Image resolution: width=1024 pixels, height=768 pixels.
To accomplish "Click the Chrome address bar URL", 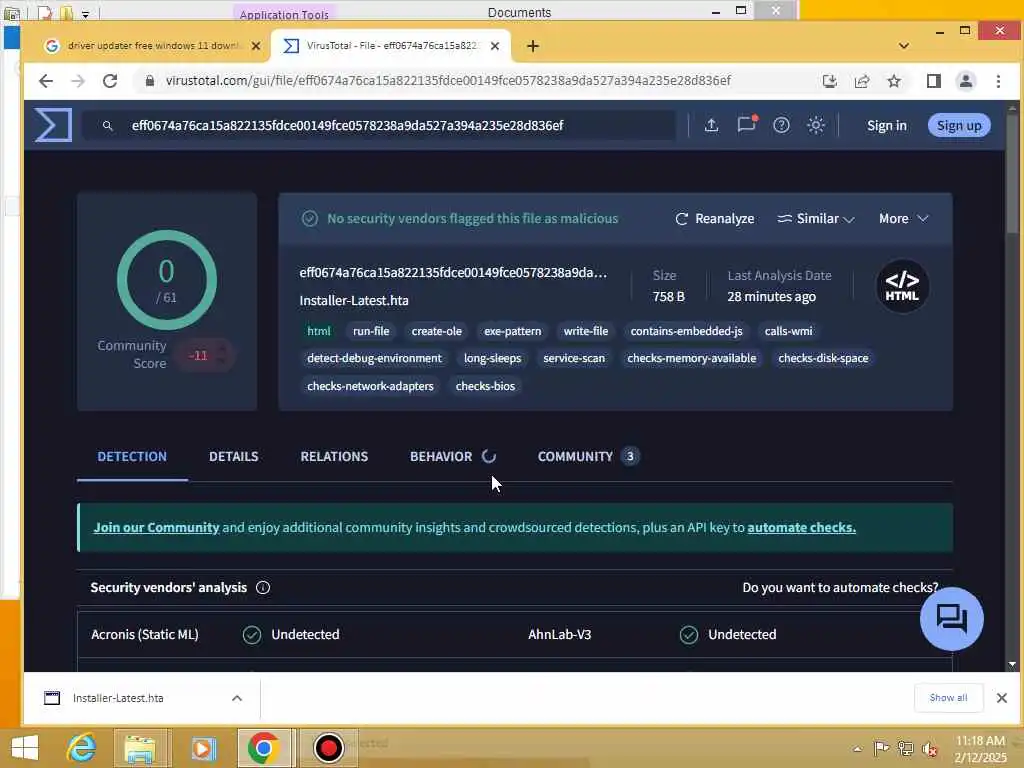I will (448, 80).
